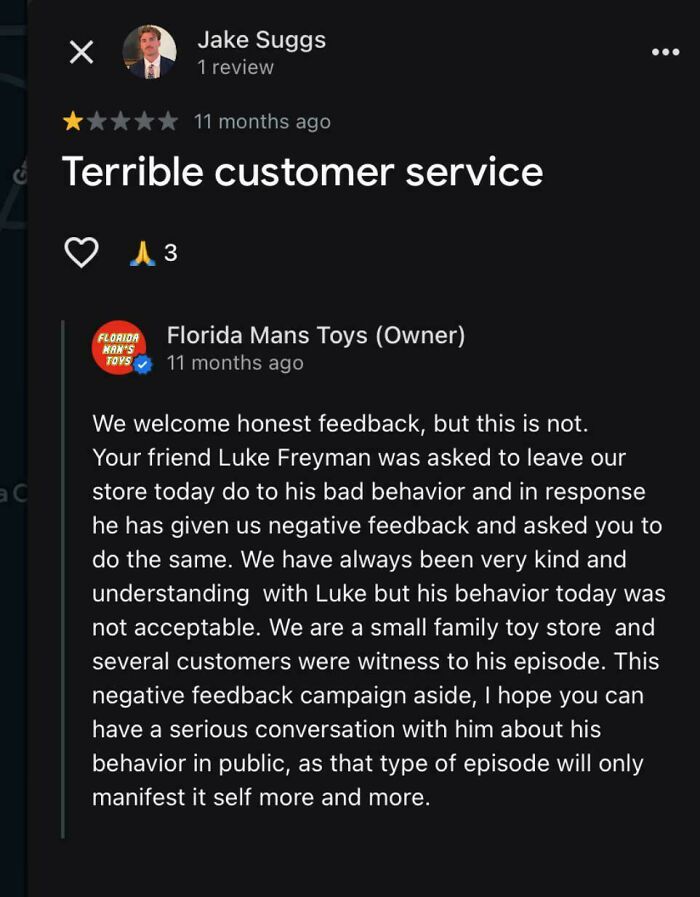Click the review's "11 months ago" timestamp

(264, 121)
